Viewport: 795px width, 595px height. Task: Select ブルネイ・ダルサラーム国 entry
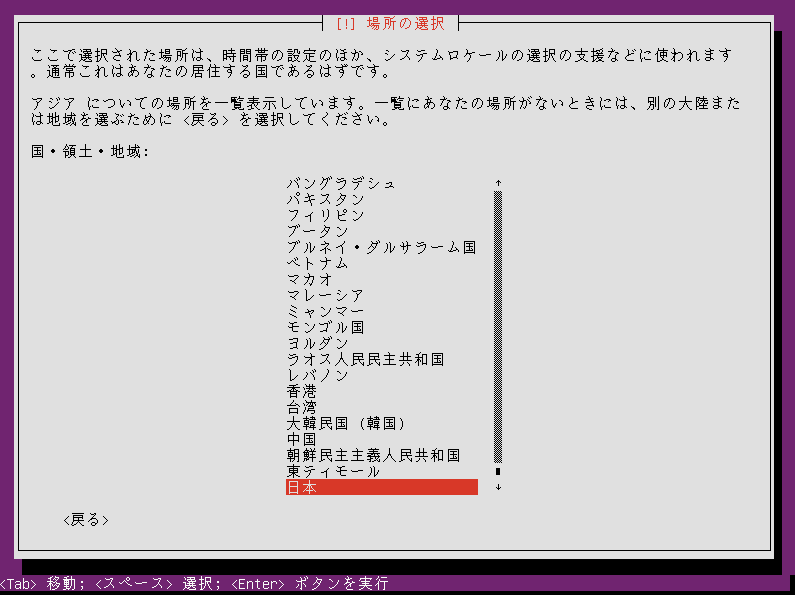tap(382, 247)
